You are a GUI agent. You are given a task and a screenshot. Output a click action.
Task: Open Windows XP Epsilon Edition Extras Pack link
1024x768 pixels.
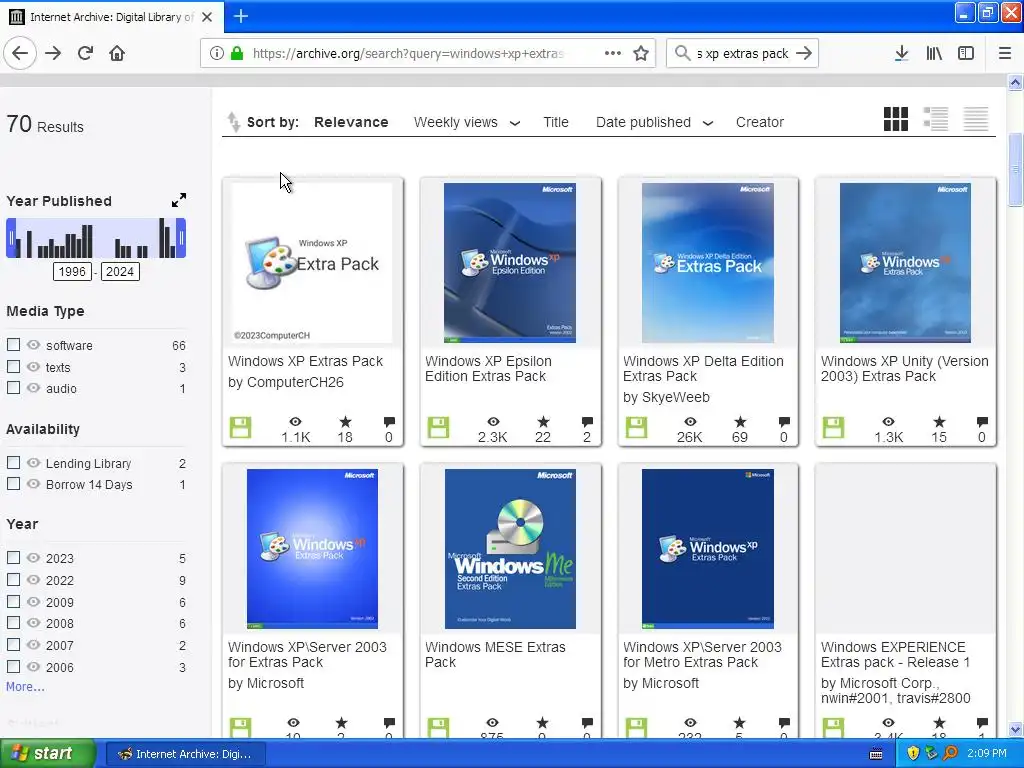pos(488,368)
